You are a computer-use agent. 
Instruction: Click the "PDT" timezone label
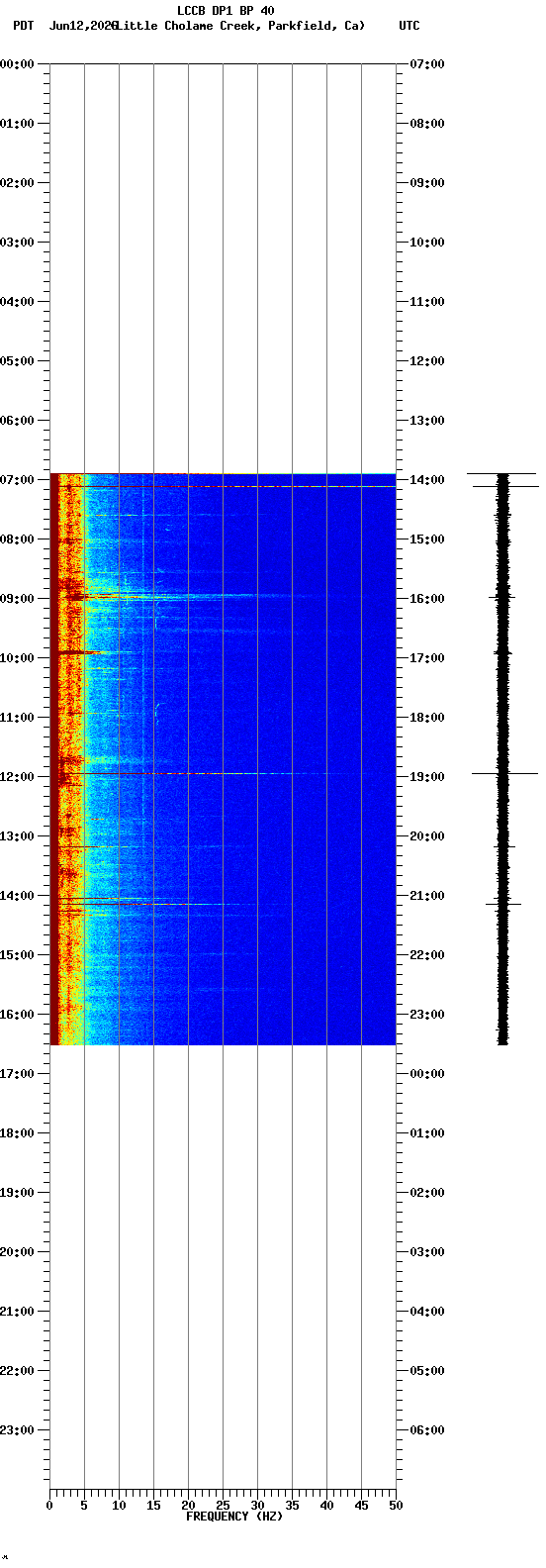[23, 26]
